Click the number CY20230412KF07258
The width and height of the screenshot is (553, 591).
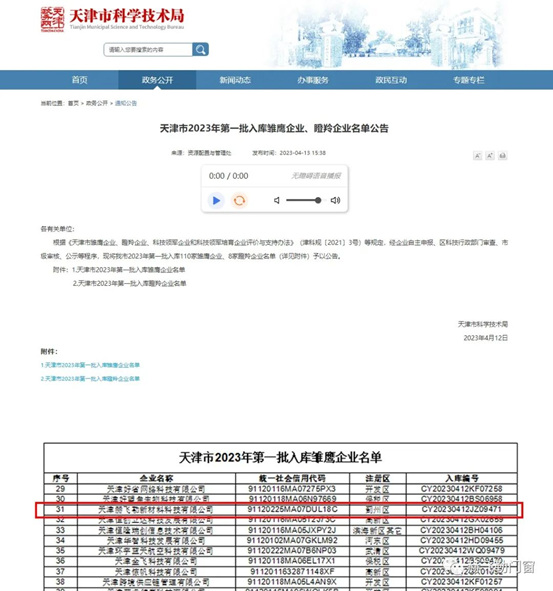pos(461,489)
